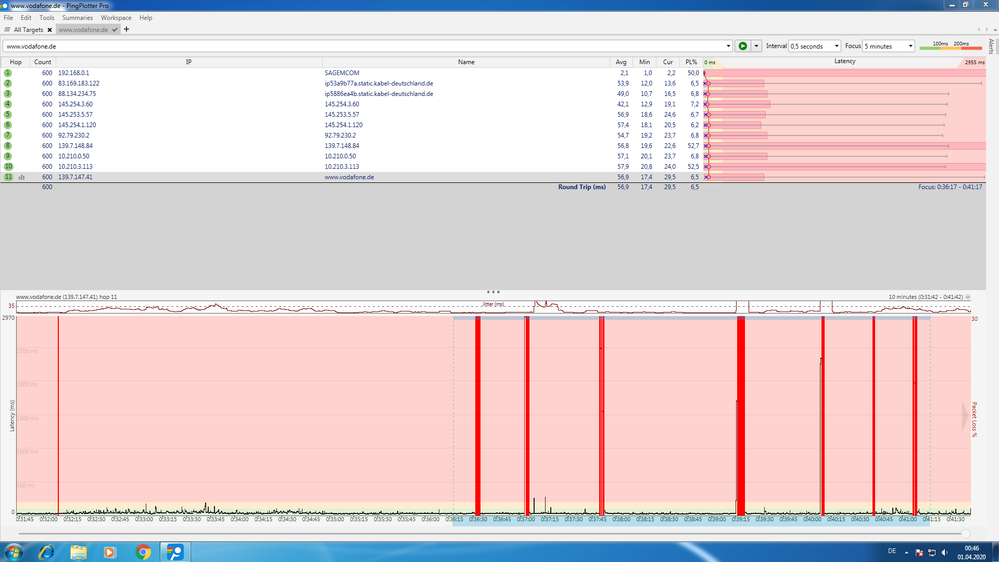Select hop 1 green circle icon
999x562 pixels.
(x=8, y=73)
